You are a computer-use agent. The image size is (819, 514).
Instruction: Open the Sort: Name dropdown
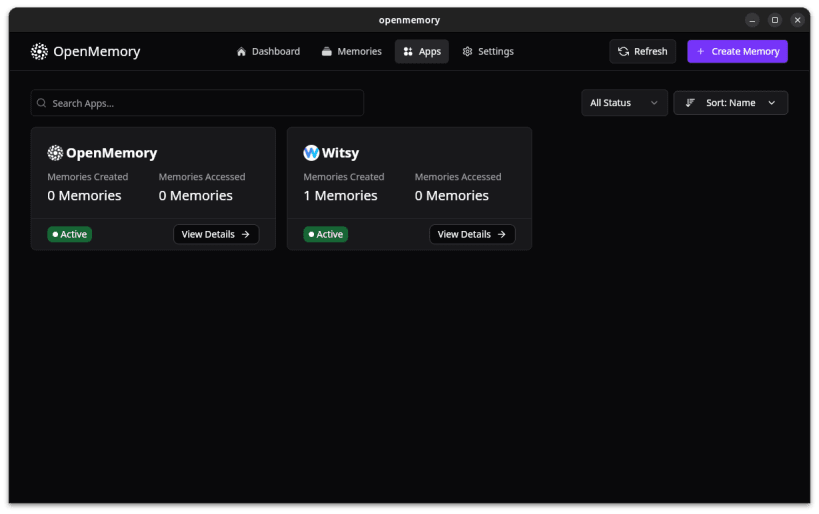731,102
